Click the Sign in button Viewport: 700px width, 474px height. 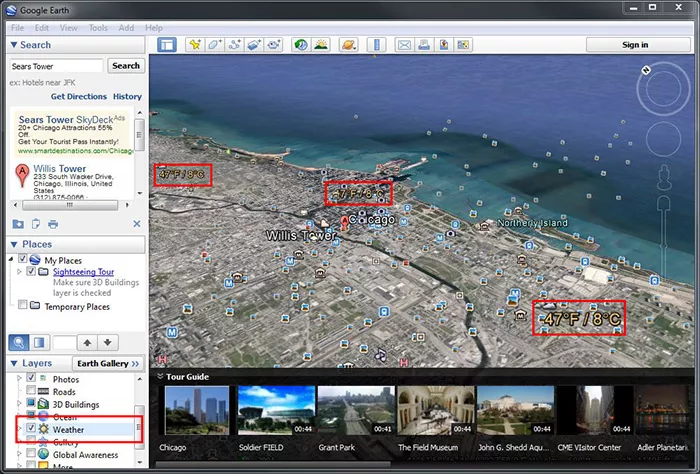point(638,45)
